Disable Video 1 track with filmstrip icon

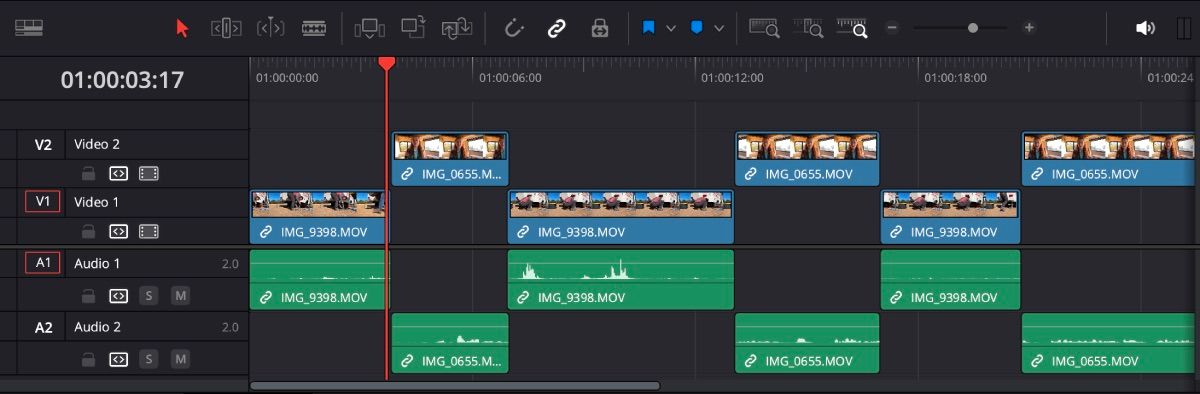149,231
